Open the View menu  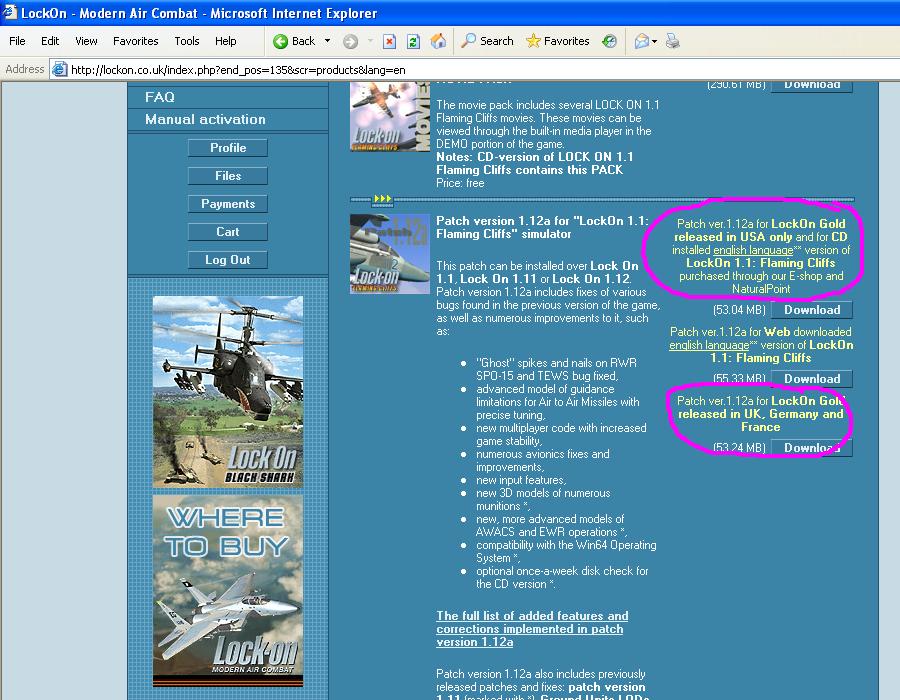click(86, 41)
